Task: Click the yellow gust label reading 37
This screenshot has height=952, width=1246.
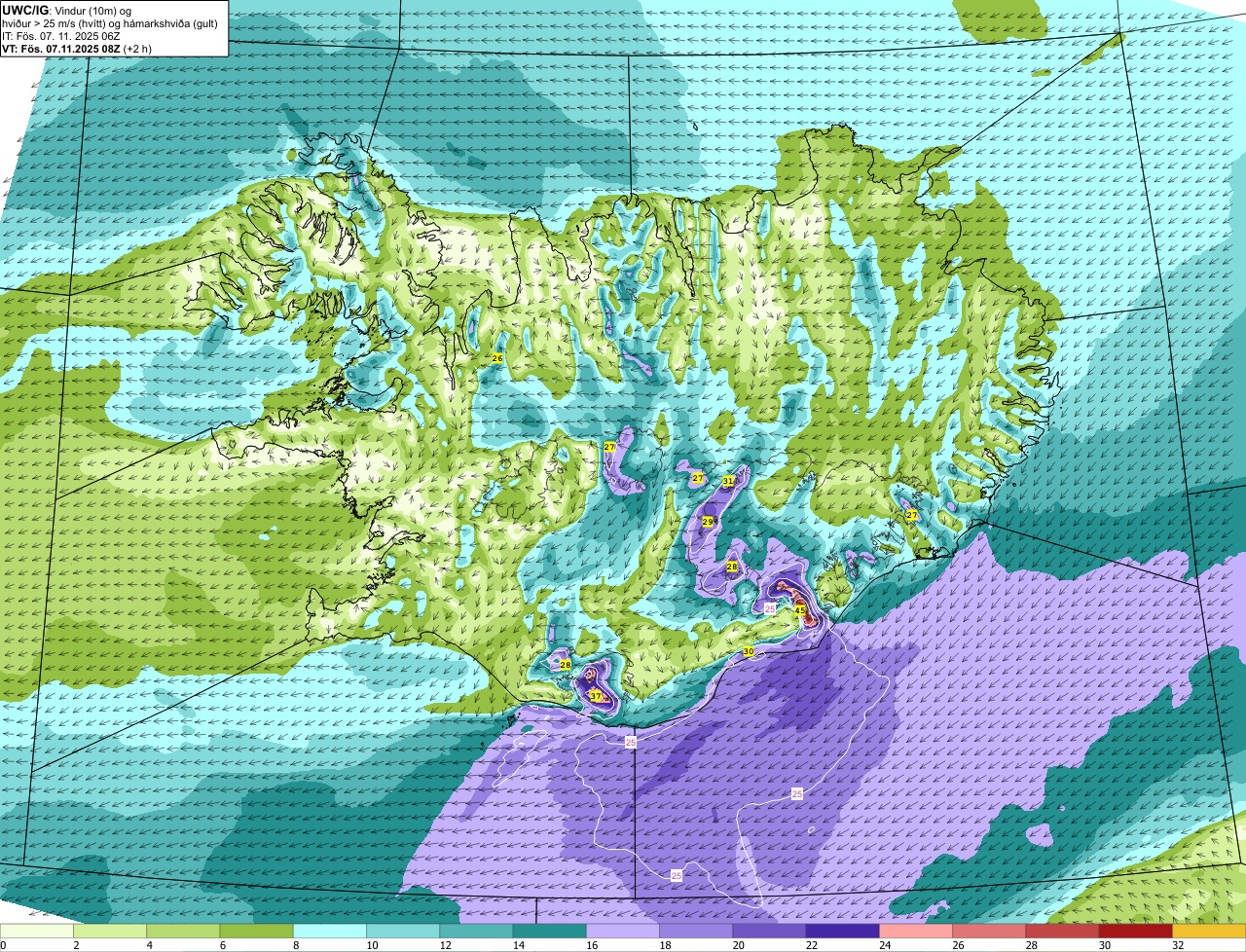Action: pos(595,696)
